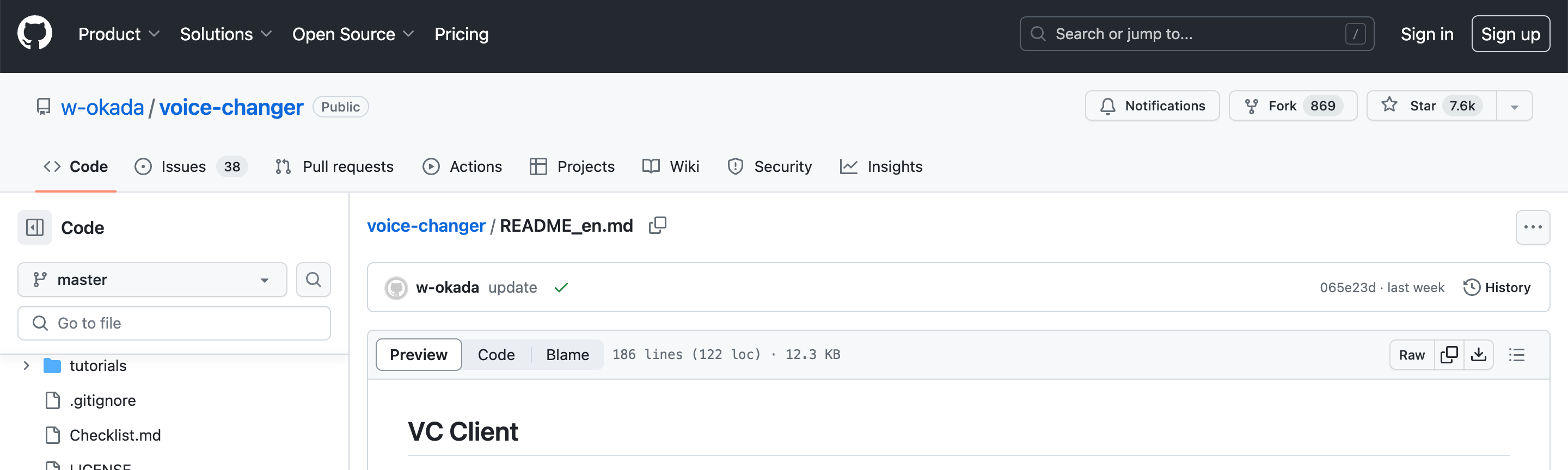This screenshot has height=470, width=1568.
Task: Open the w-okada commit author link
Action: point(448,288)
